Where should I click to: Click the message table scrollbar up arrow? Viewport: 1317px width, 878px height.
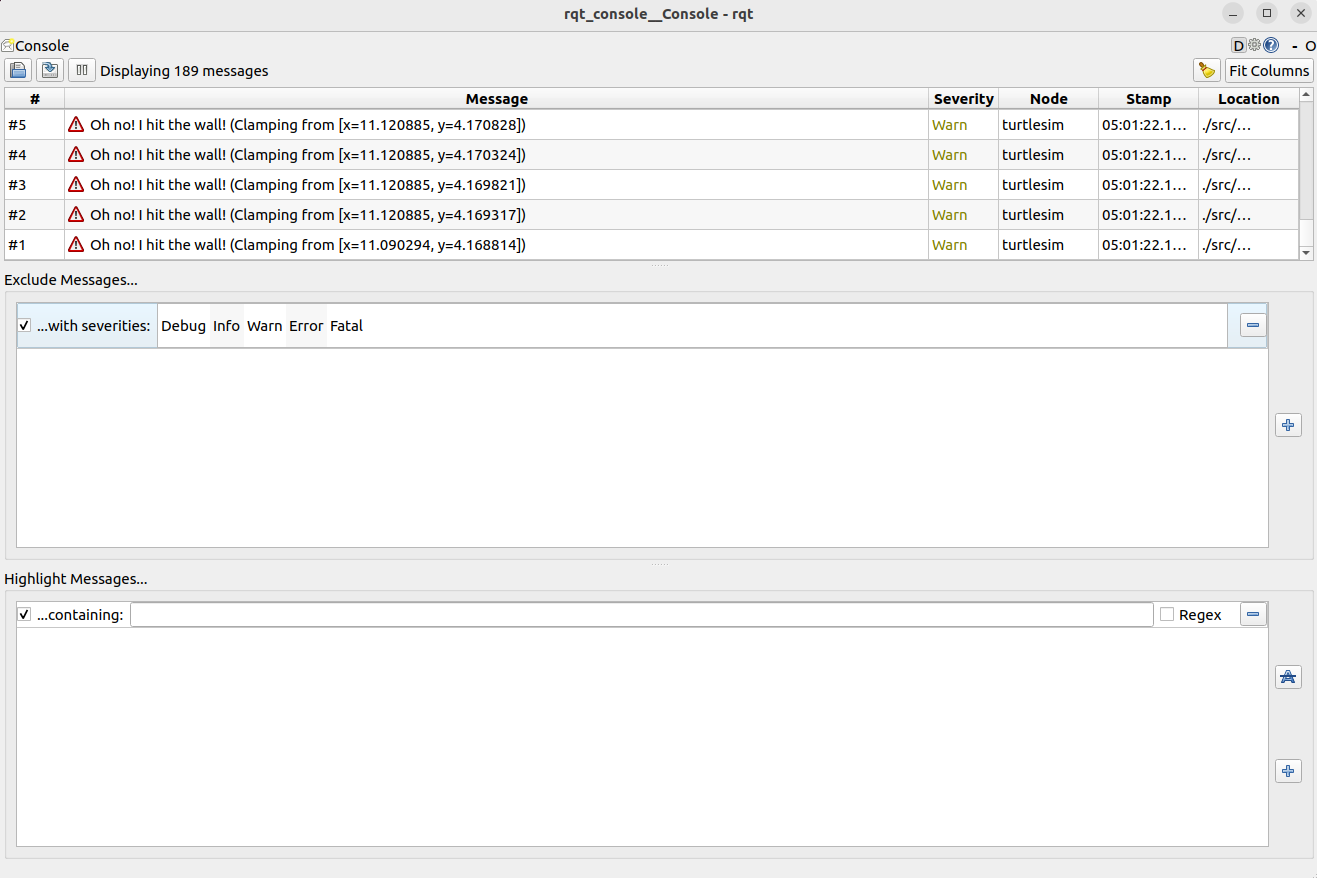point(1306,96)
